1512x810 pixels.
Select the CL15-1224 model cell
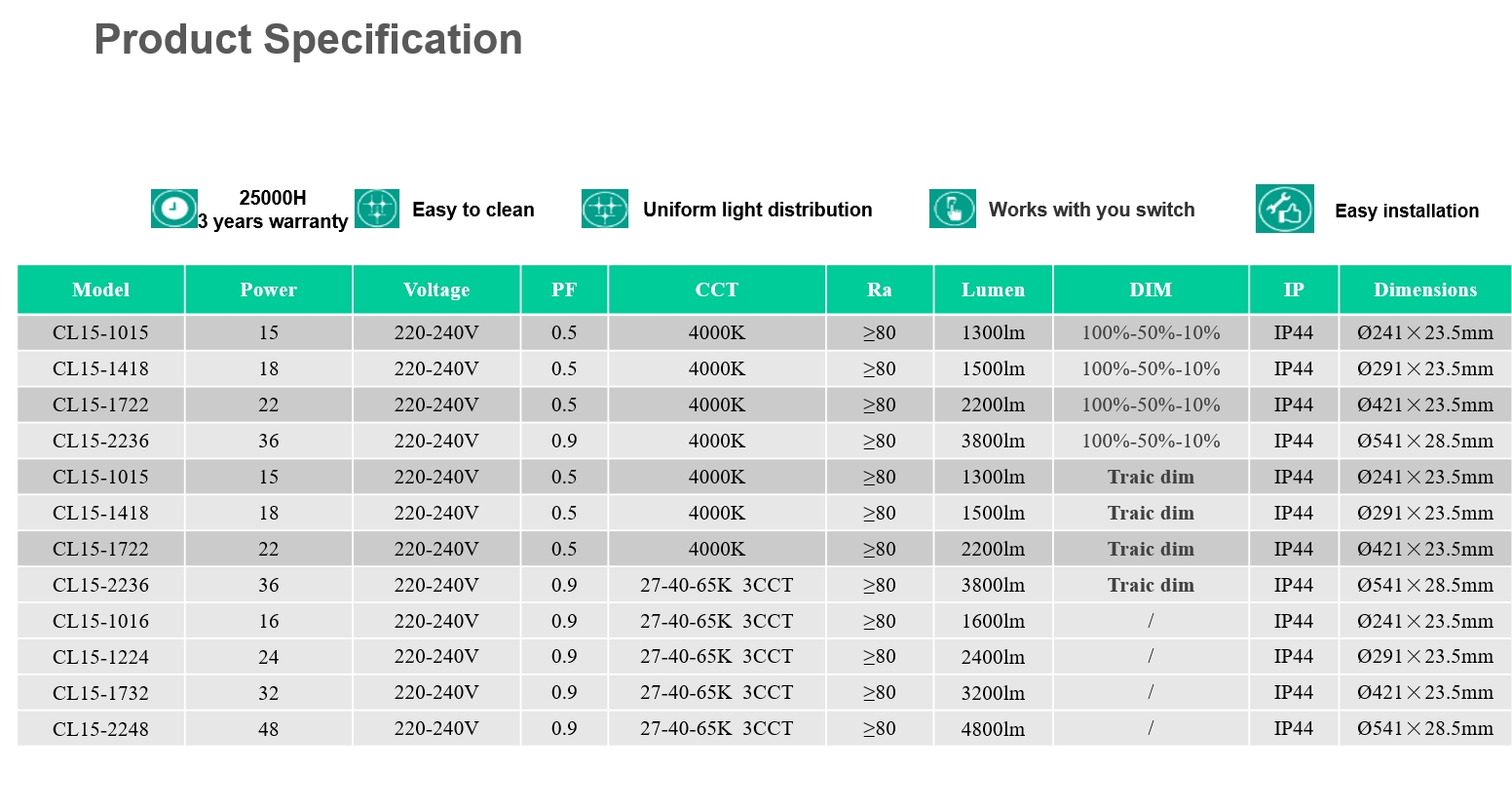click(x=100, y=657)
